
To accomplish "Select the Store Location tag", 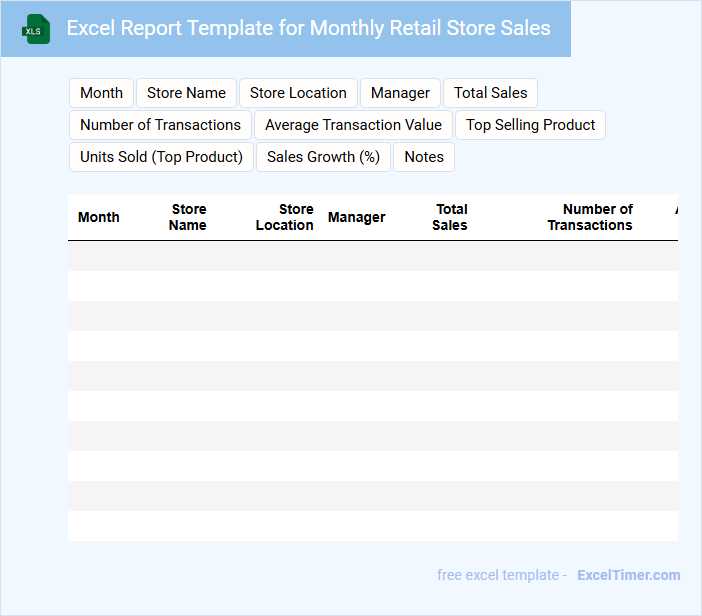I will pos(298,93).
